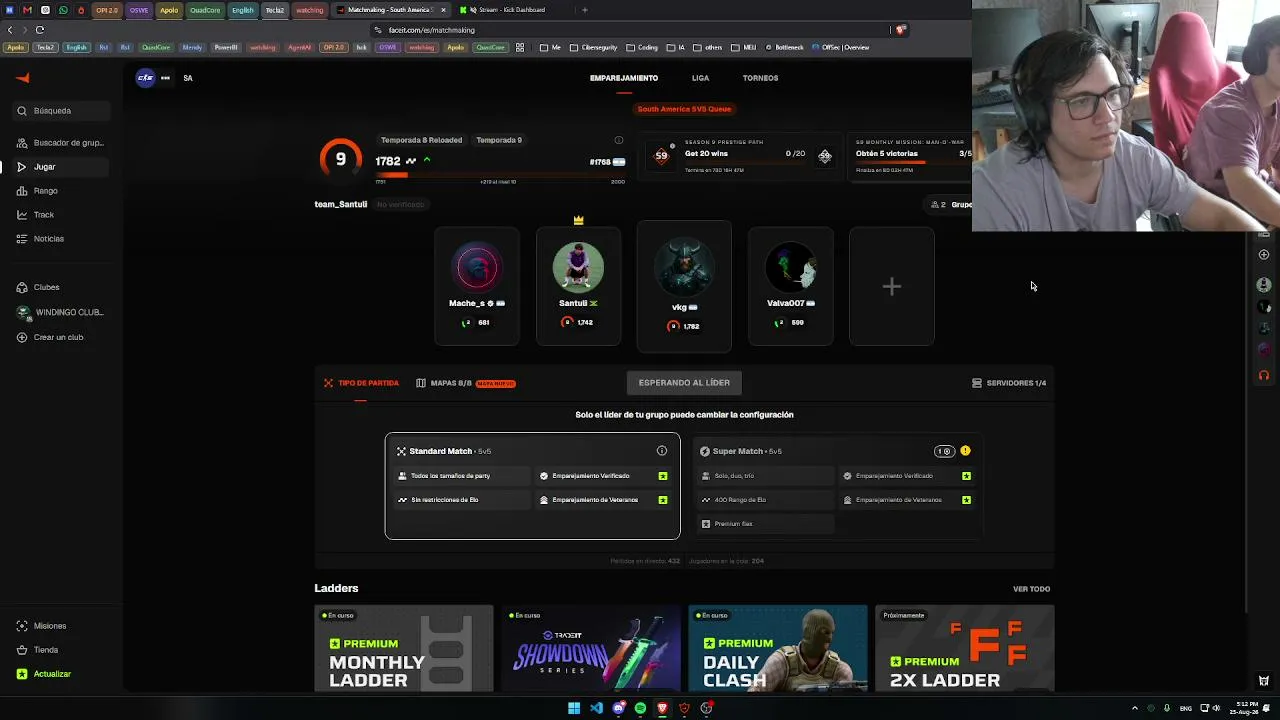Viewport: 1280px width, 720px height.
Task: Open the CS2 game selector icon
Action: [146, 78]
